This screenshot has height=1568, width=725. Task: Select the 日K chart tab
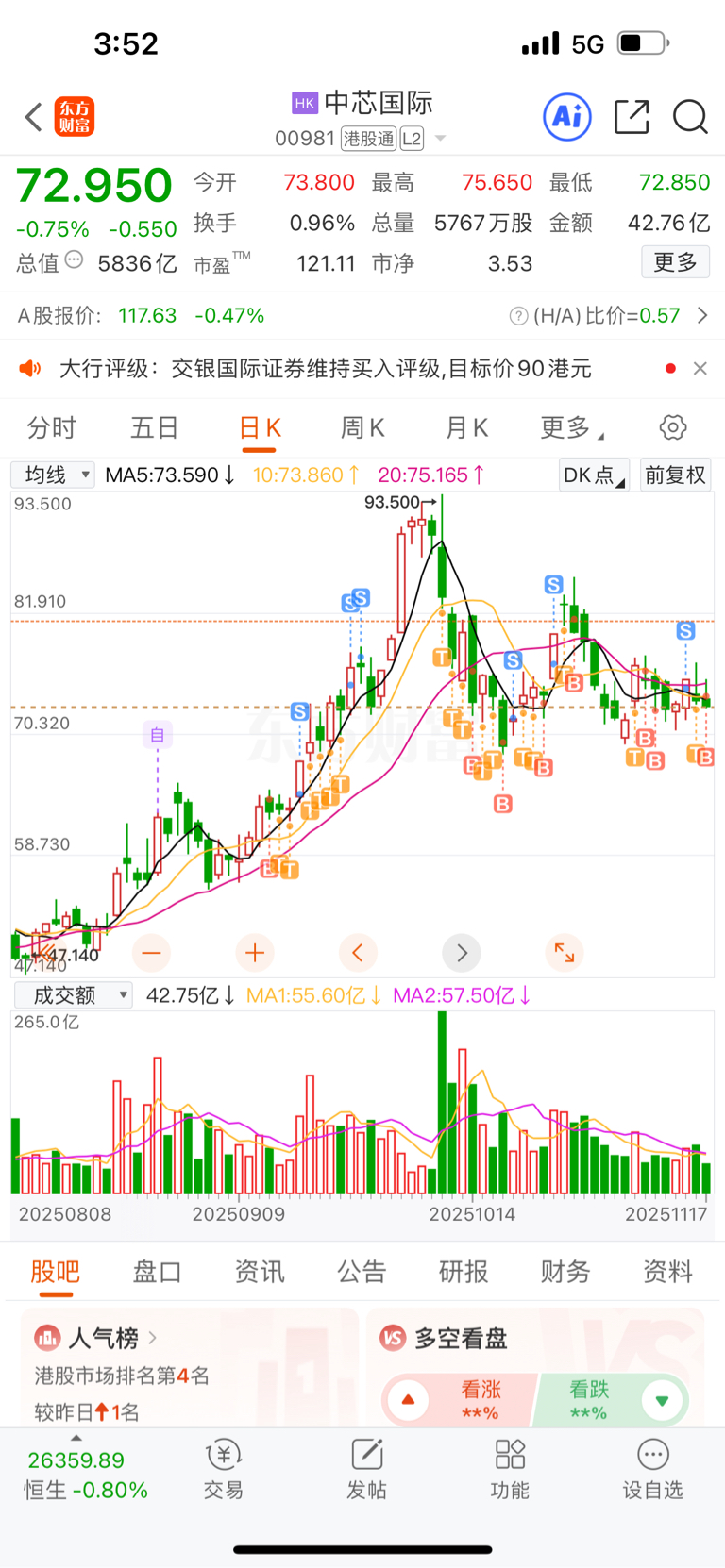click(x=261, y=428)
